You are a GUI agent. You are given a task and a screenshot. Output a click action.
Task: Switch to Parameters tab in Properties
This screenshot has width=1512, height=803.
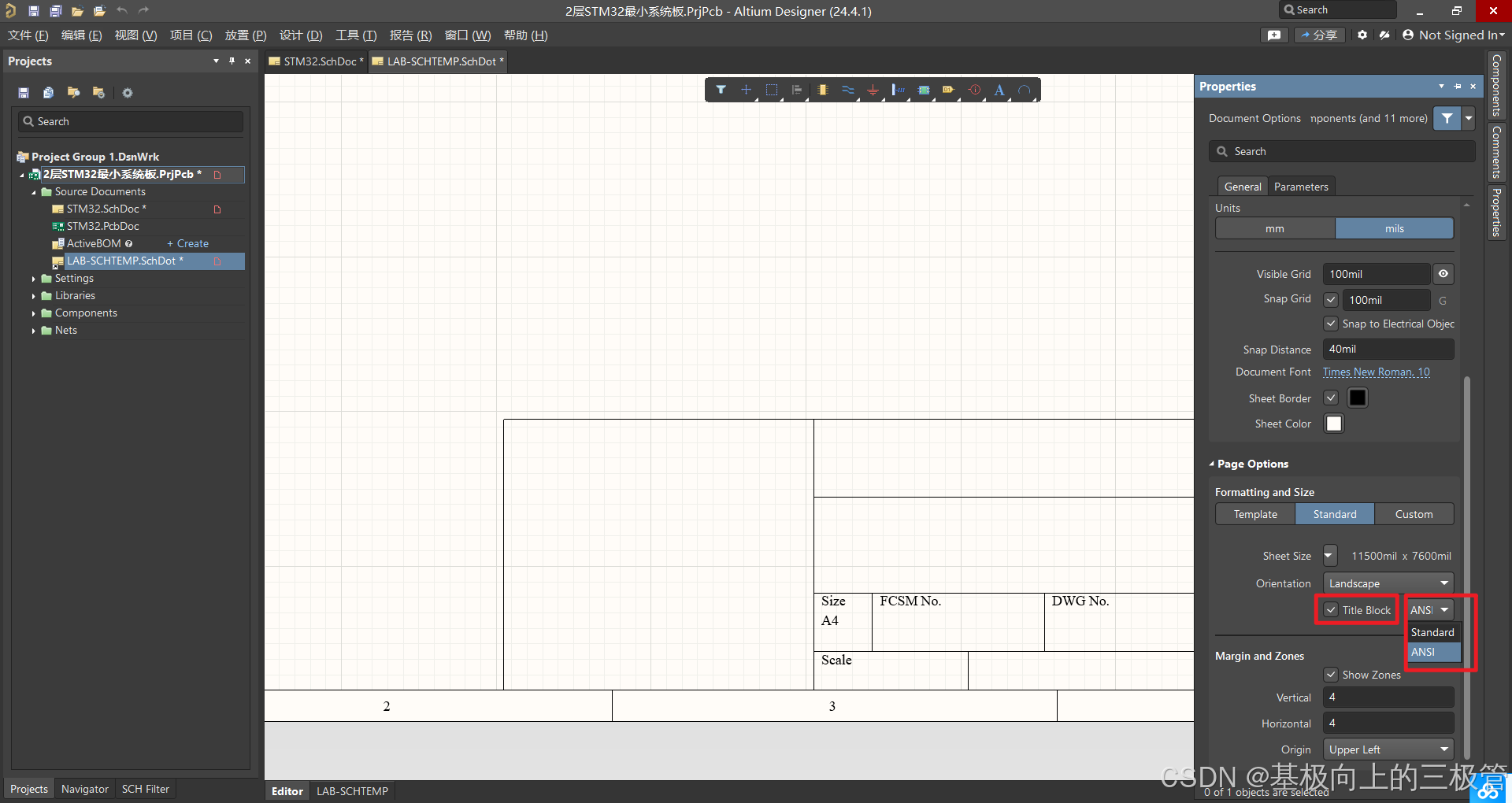pos(1301,187)
